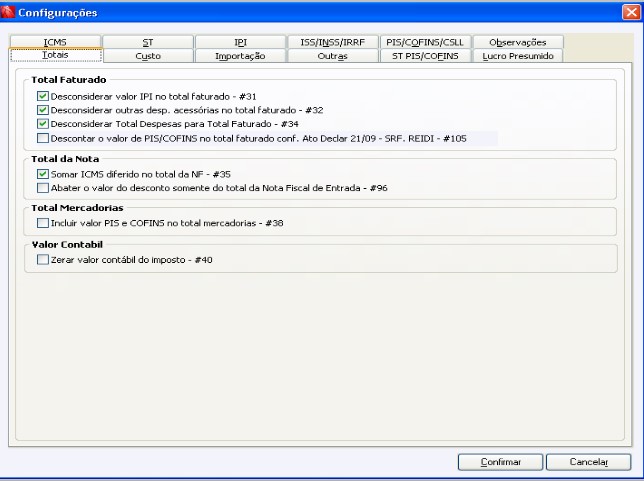Open the ISS/INSS/IRRF tab
The width and height of the screenshot is (644, 481).
333,42
